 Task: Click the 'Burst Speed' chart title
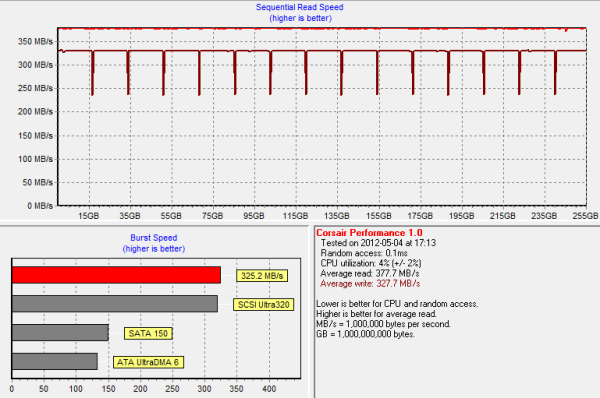pyautogui.click(x=153, y=238)
